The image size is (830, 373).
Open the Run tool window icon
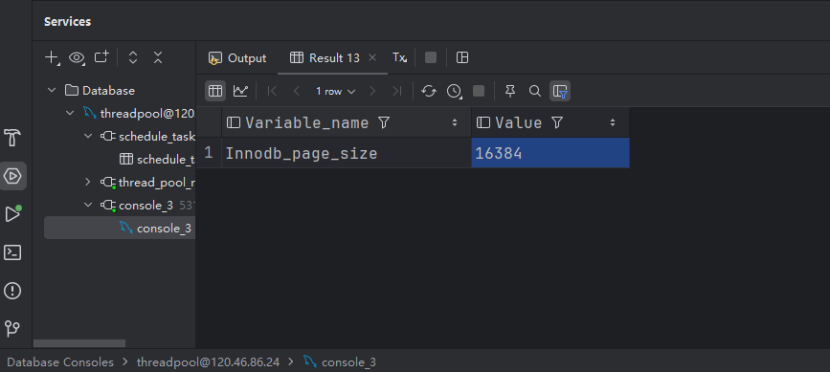[13, 214]
